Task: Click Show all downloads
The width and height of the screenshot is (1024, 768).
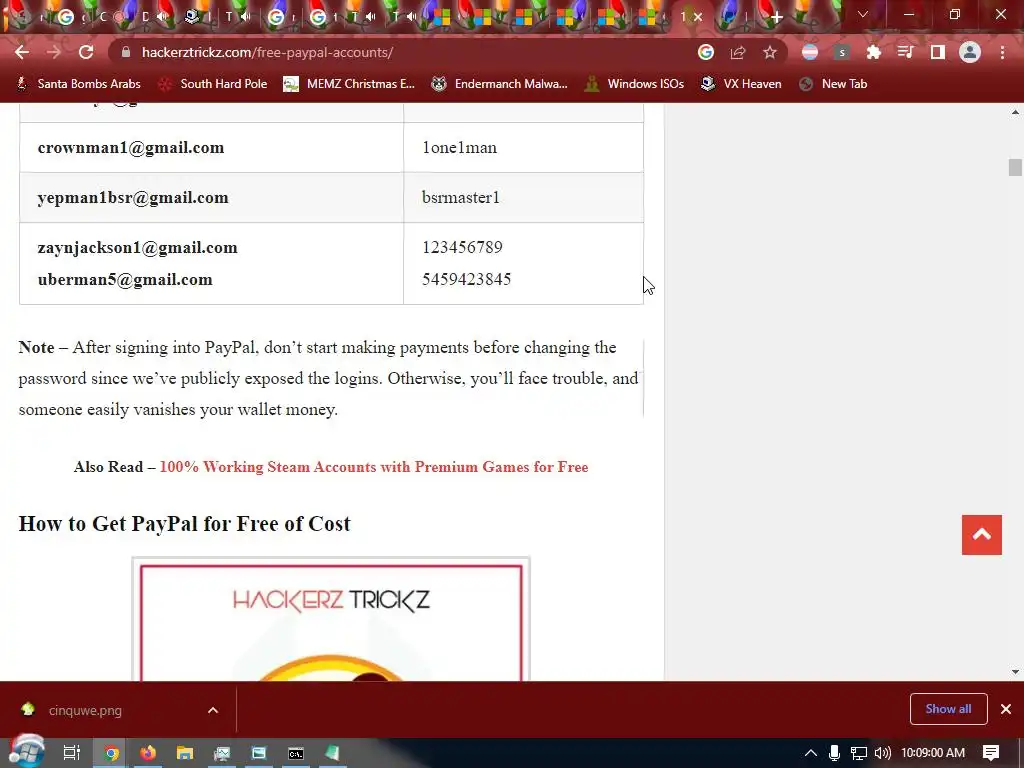Action: coord(948,709)
